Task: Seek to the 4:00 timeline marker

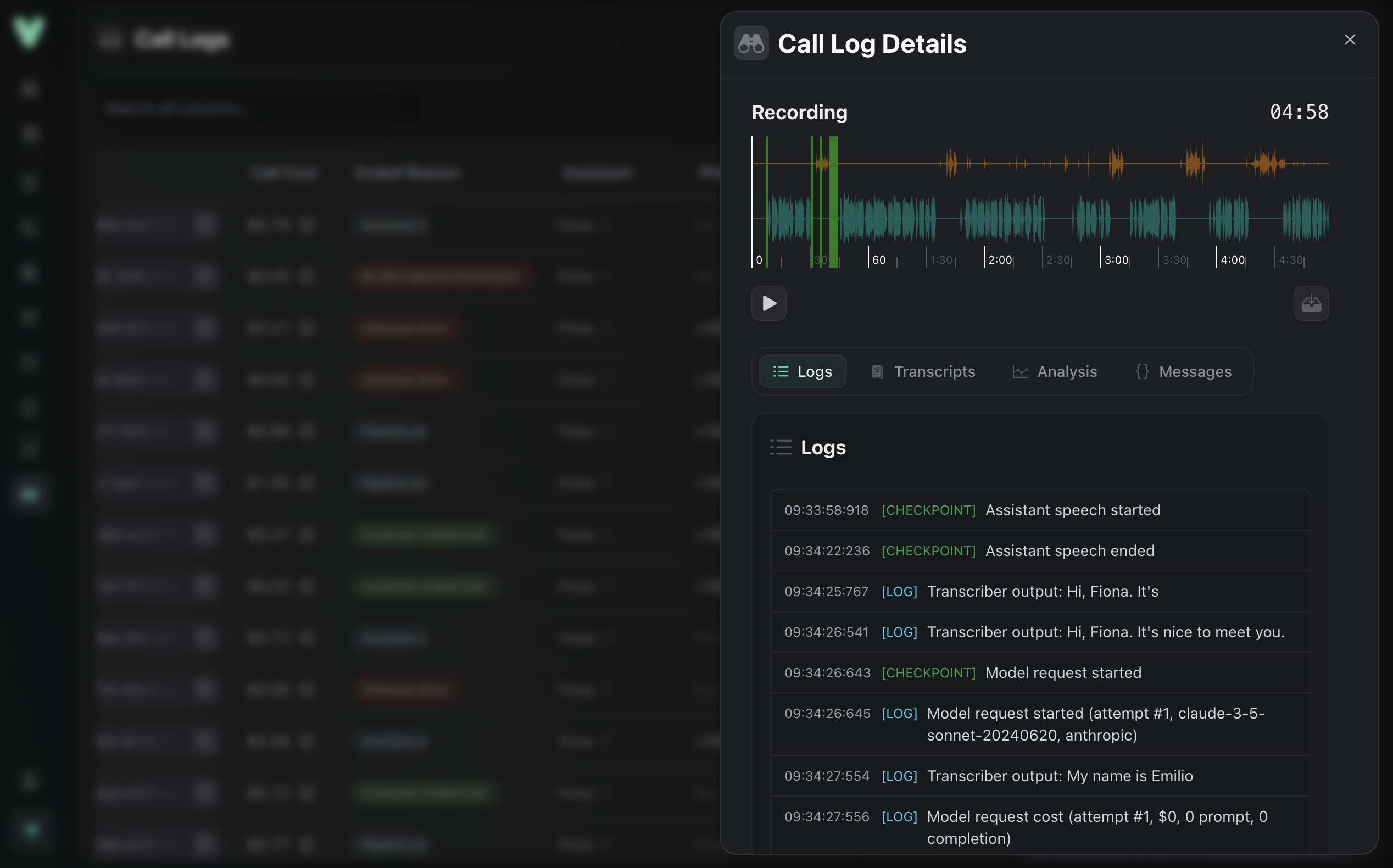Action: [1232, 259]
